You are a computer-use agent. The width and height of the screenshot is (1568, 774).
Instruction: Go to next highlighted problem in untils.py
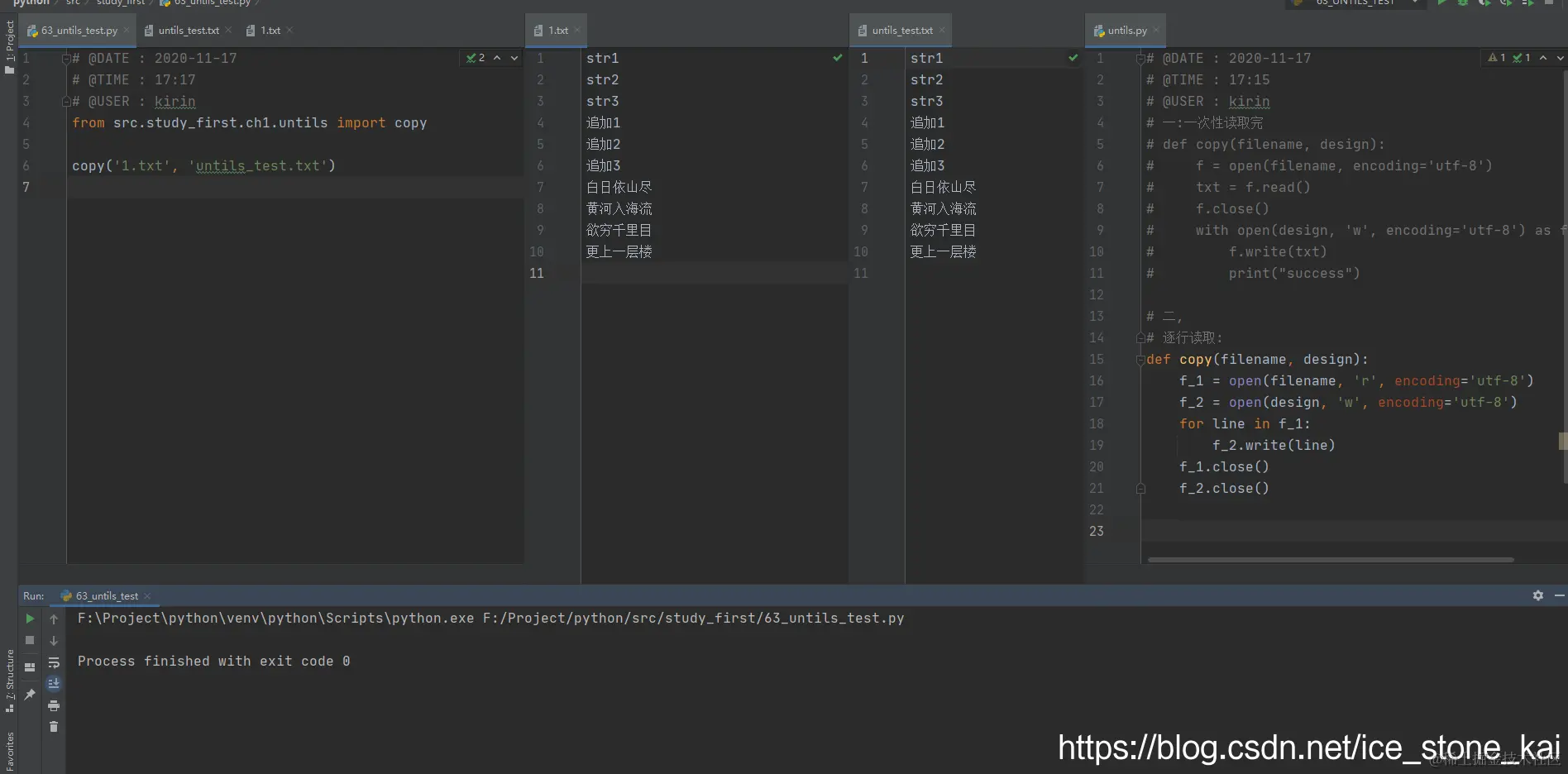point(1561,58)
